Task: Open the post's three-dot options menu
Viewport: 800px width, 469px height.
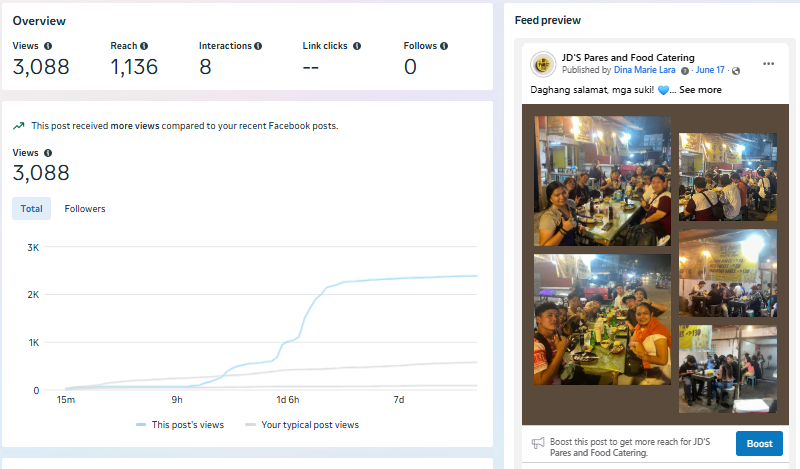Action: click(x=768, y=64)
